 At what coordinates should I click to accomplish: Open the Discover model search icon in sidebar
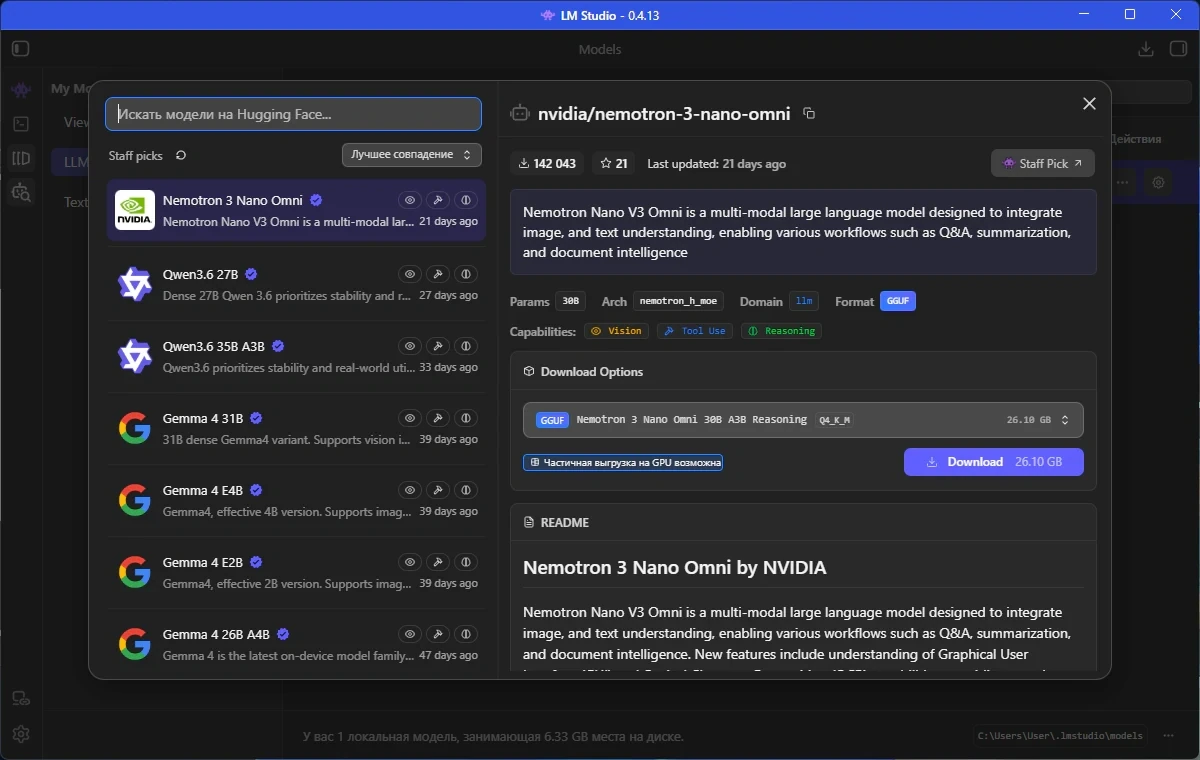coord(21,192)
